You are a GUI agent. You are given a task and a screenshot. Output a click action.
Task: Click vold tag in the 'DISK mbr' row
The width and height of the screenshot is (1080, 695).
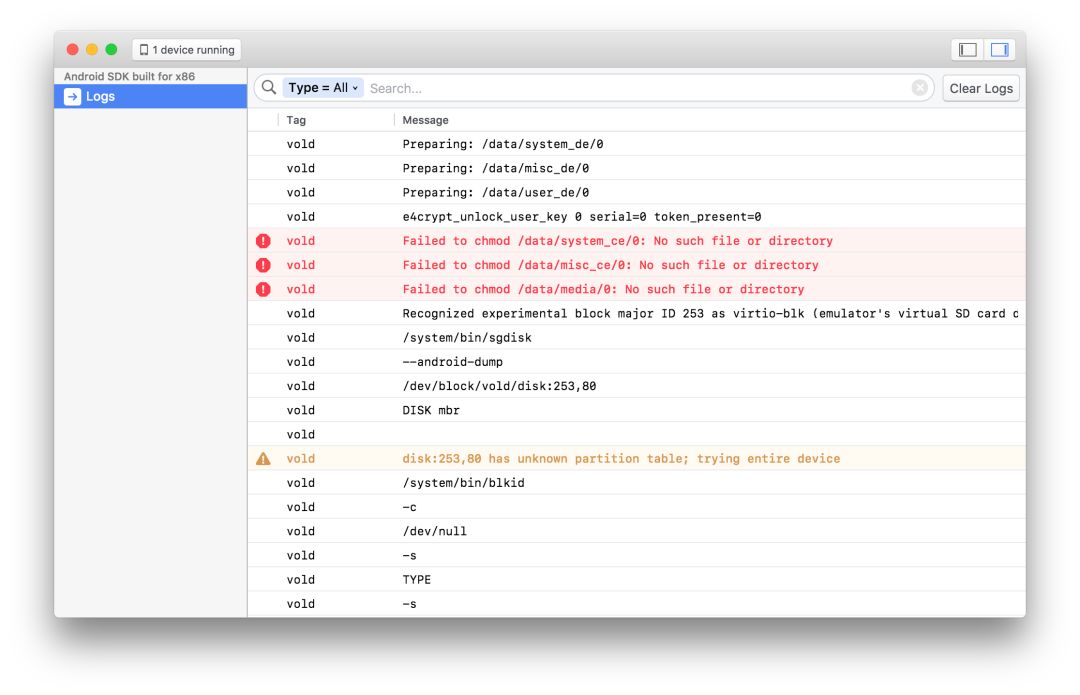pos(300,410)
